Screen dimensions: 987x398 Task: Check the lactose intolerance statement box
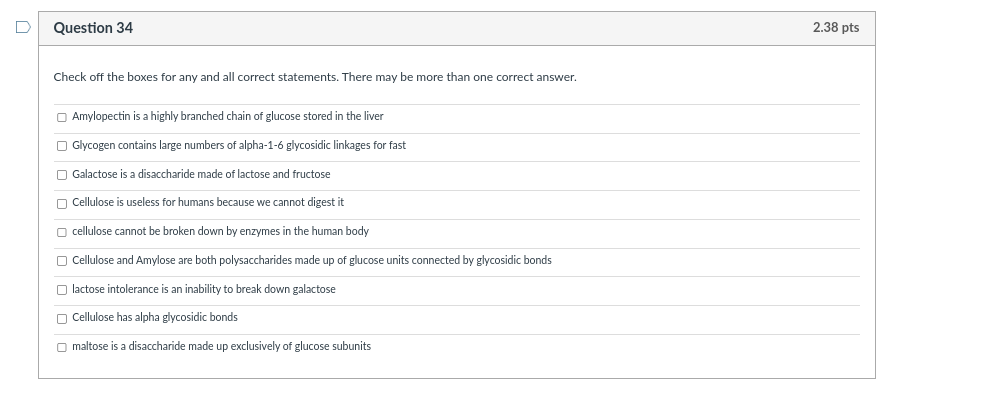[62, 290]
